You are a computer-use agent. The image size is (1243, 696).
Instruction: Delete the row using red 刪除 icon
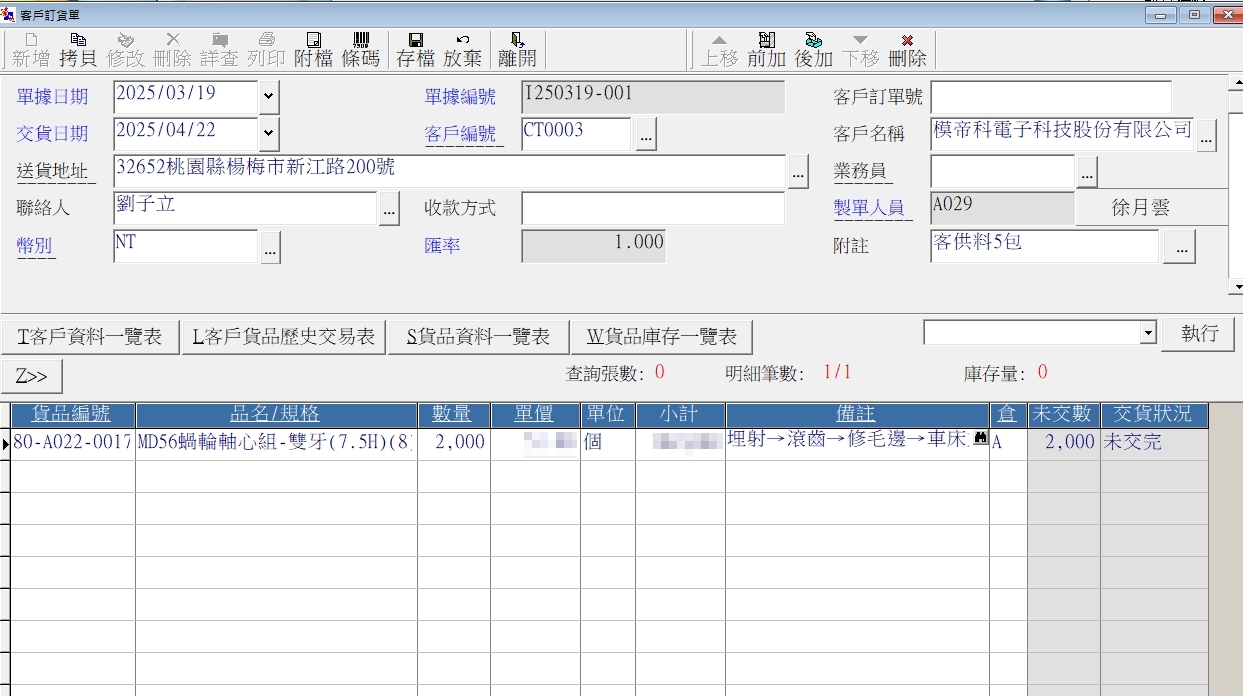[907, 49]
